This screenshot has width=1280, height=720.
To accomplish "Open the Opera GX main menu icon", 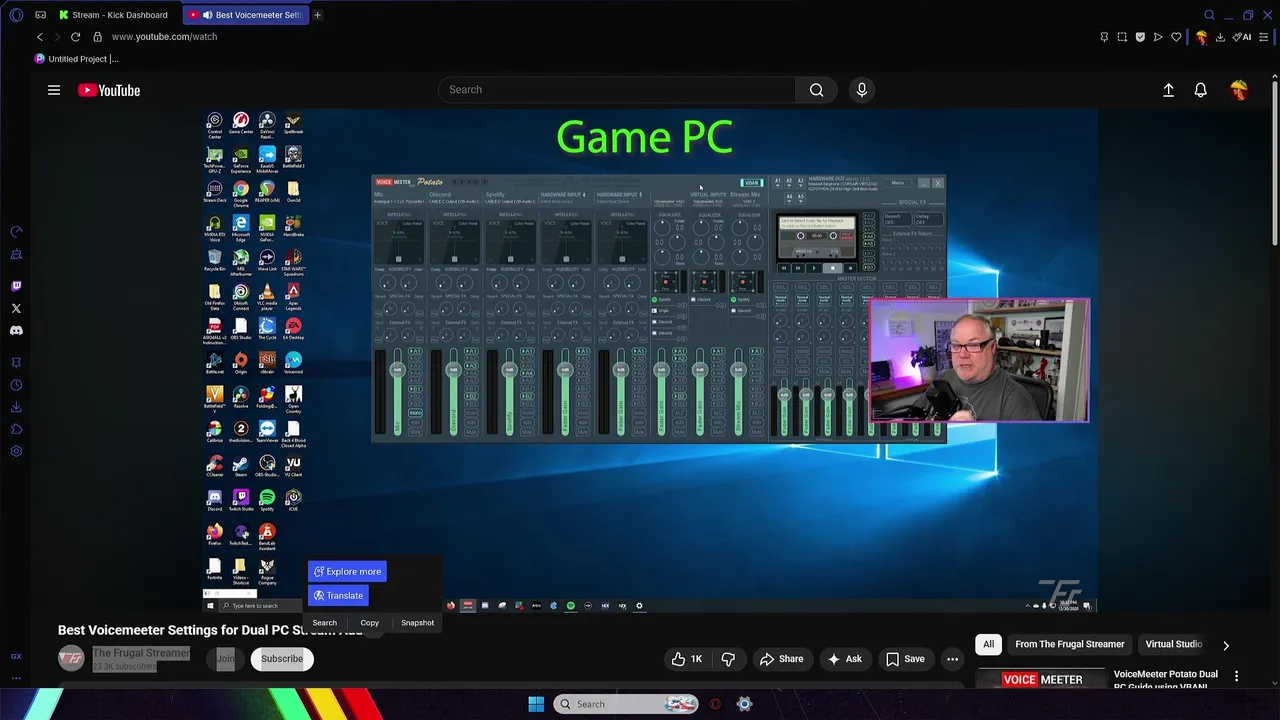I will [16, 15].
